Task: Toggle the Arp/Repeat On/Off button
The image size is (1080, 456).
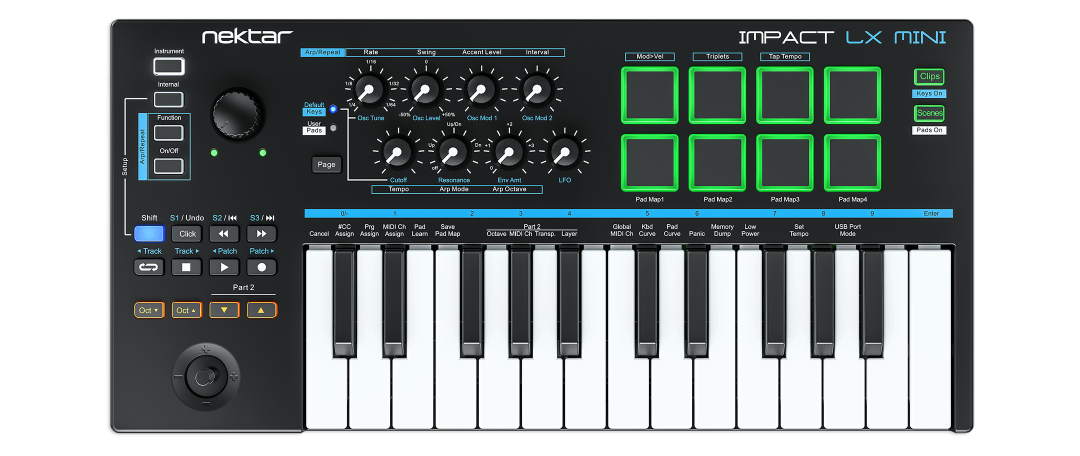Action: pyautogui.click(x=169, y=166)
